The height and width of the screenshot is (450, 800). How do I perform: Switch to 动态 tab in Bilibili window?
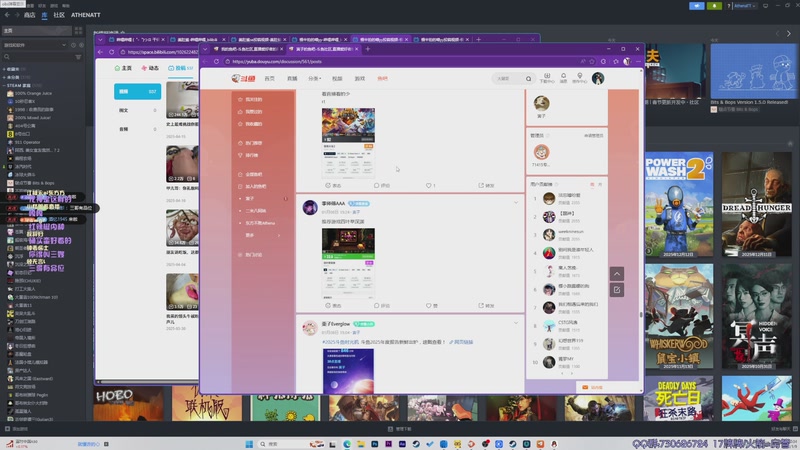click(151, 68)
